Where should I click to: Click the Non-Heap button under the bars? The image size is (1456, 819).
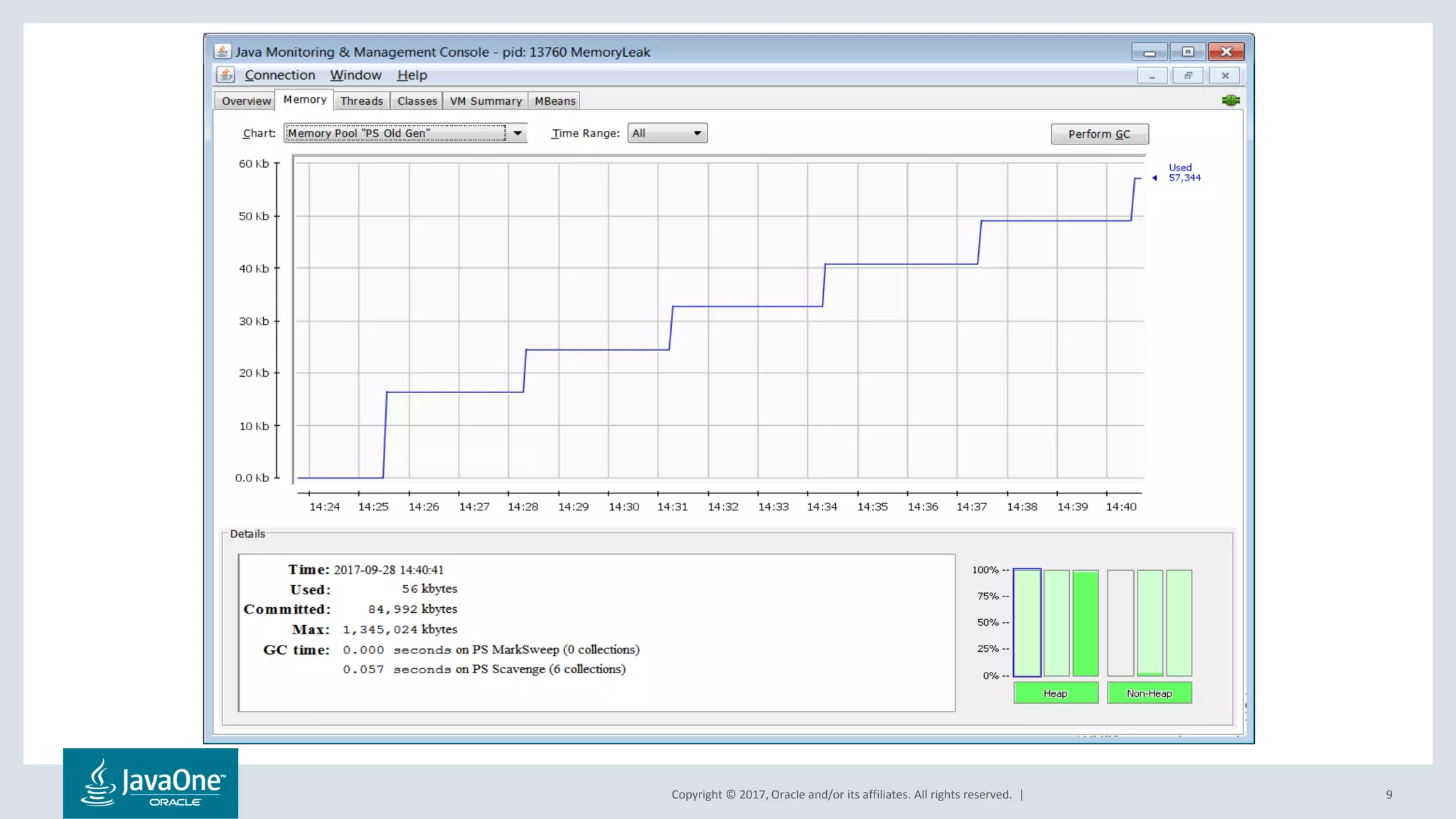click(1149, 693)
